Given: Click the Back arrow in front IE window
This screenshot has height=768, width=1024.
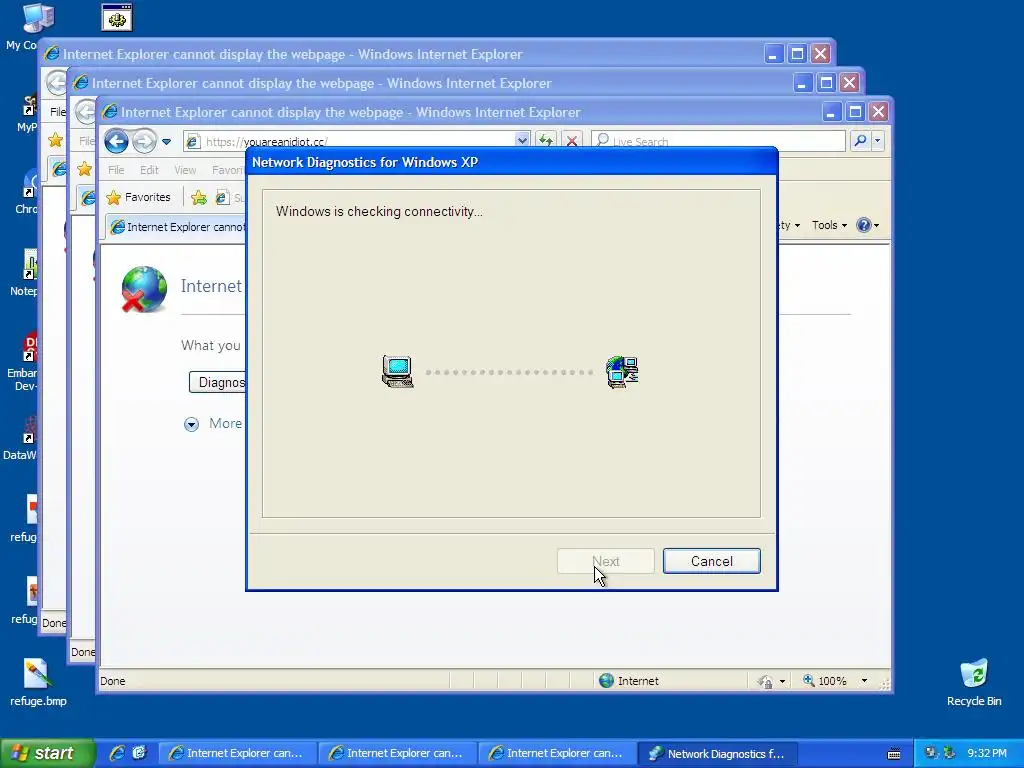Looking at the screenshot, I should click(116, 141).
